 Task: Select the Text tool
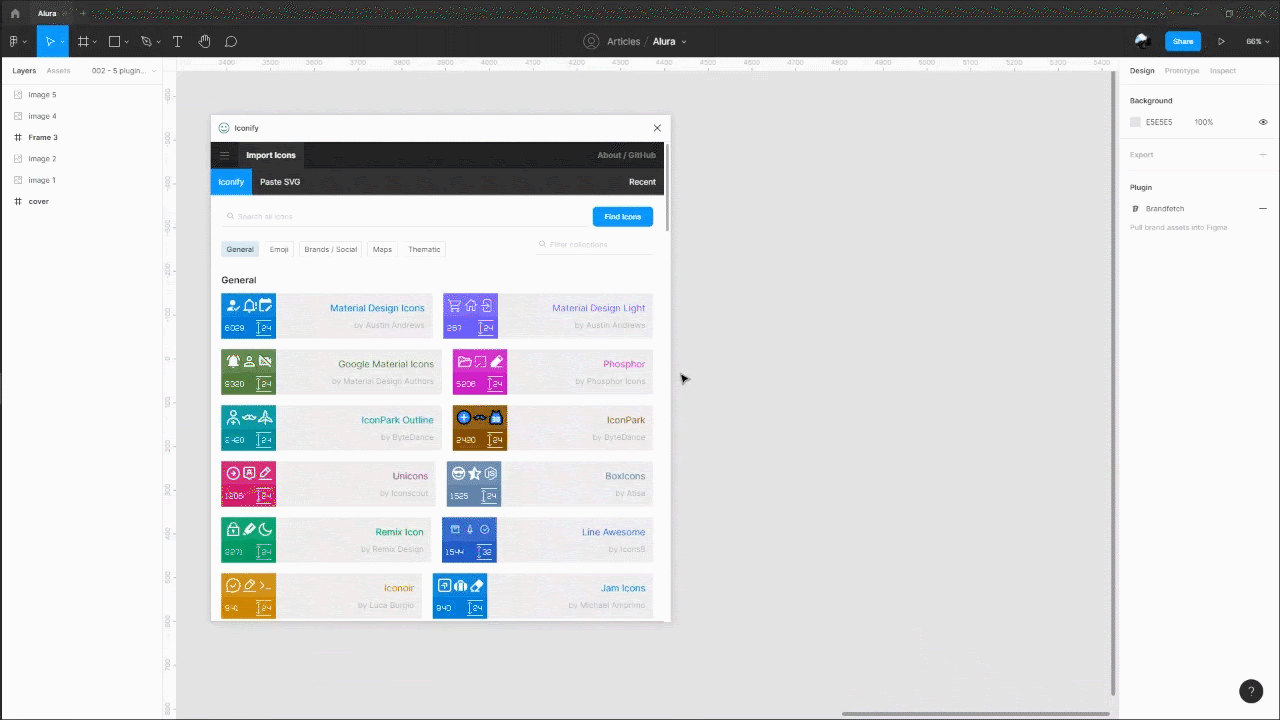pos(177,42)
